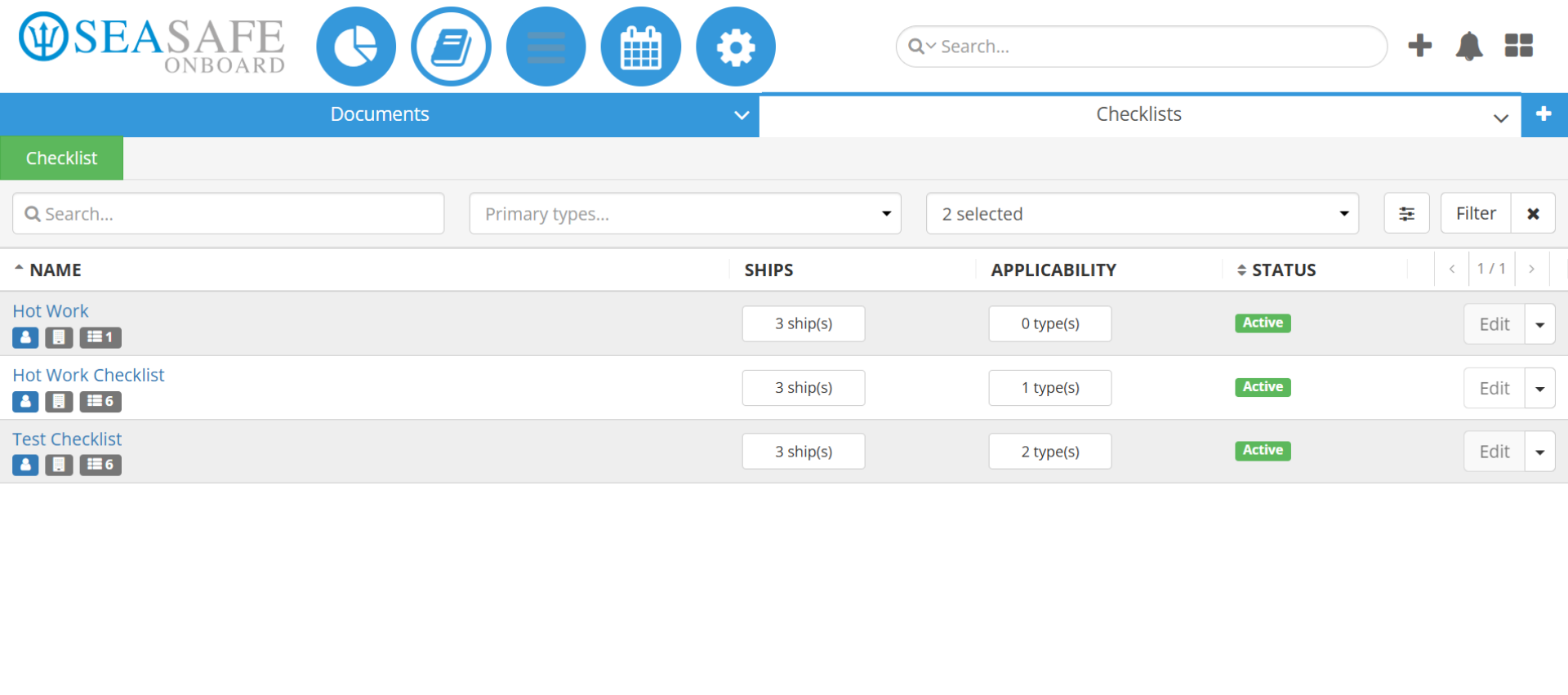Switch to the Checklists tab
The height and width of the screenshot is (695, 1568).
(1139, 114)
